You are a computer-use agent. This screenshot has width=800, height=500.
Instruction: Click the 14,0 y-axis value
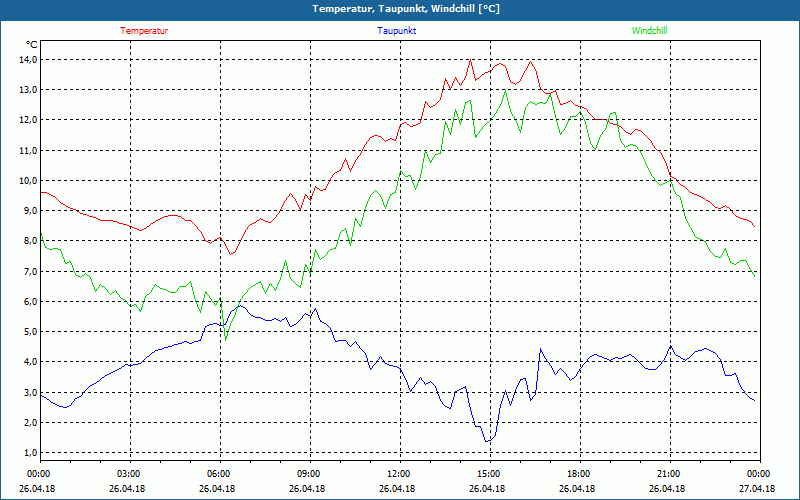(29, 60)
